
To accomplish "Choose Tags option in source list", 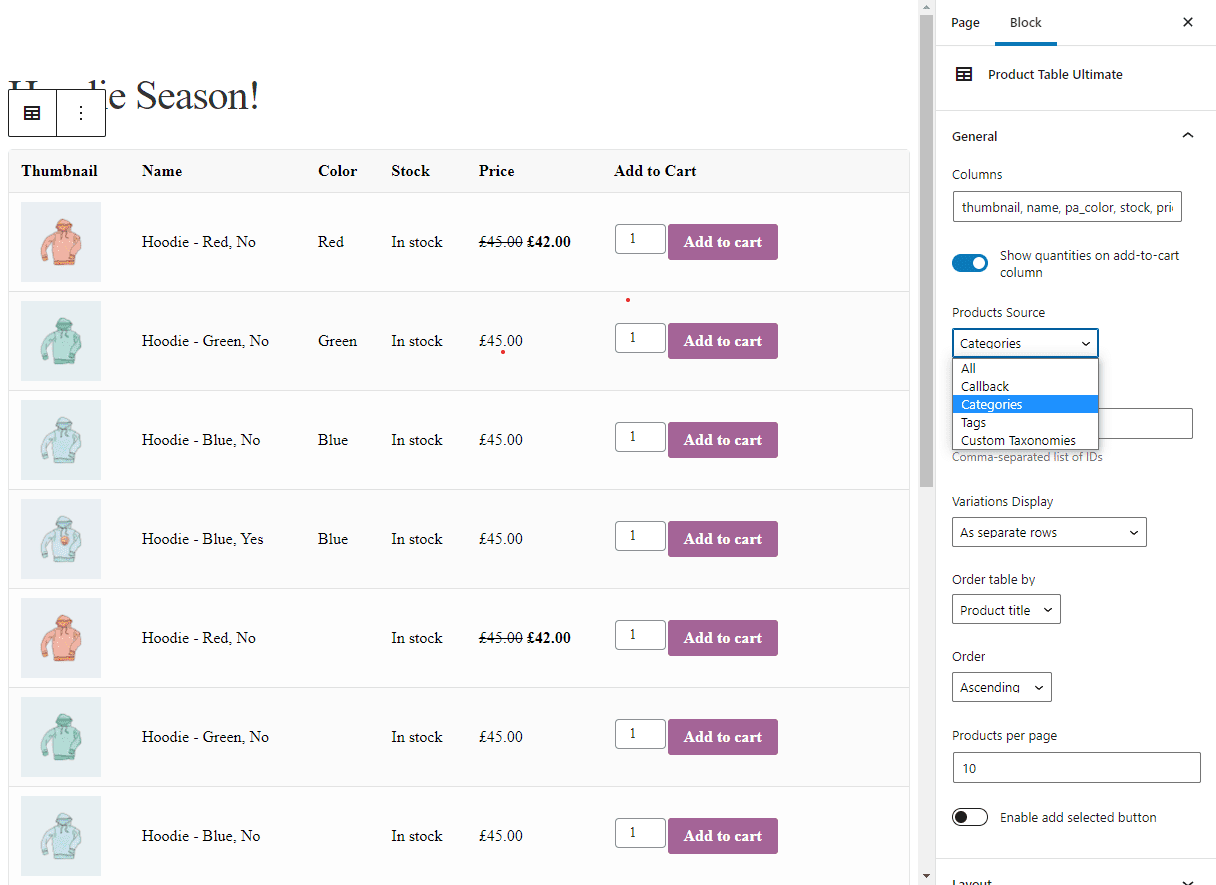I will pyautogui.click(x=1025, y=422).
